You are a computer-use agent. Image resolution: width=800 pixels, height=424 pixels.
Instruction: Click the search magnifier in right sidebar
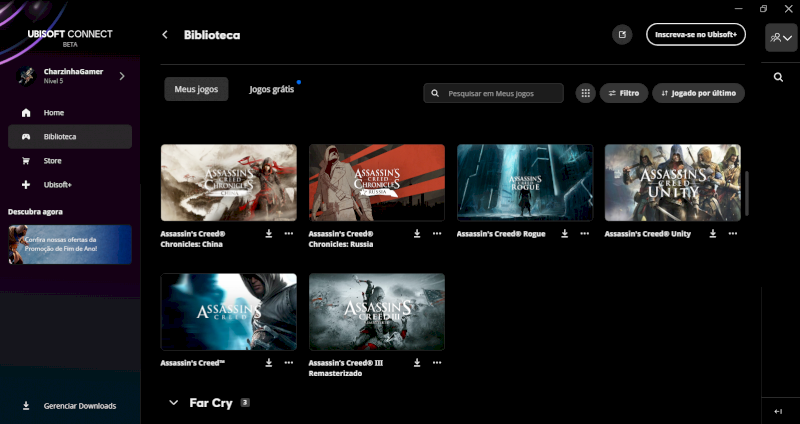(779, 77)
